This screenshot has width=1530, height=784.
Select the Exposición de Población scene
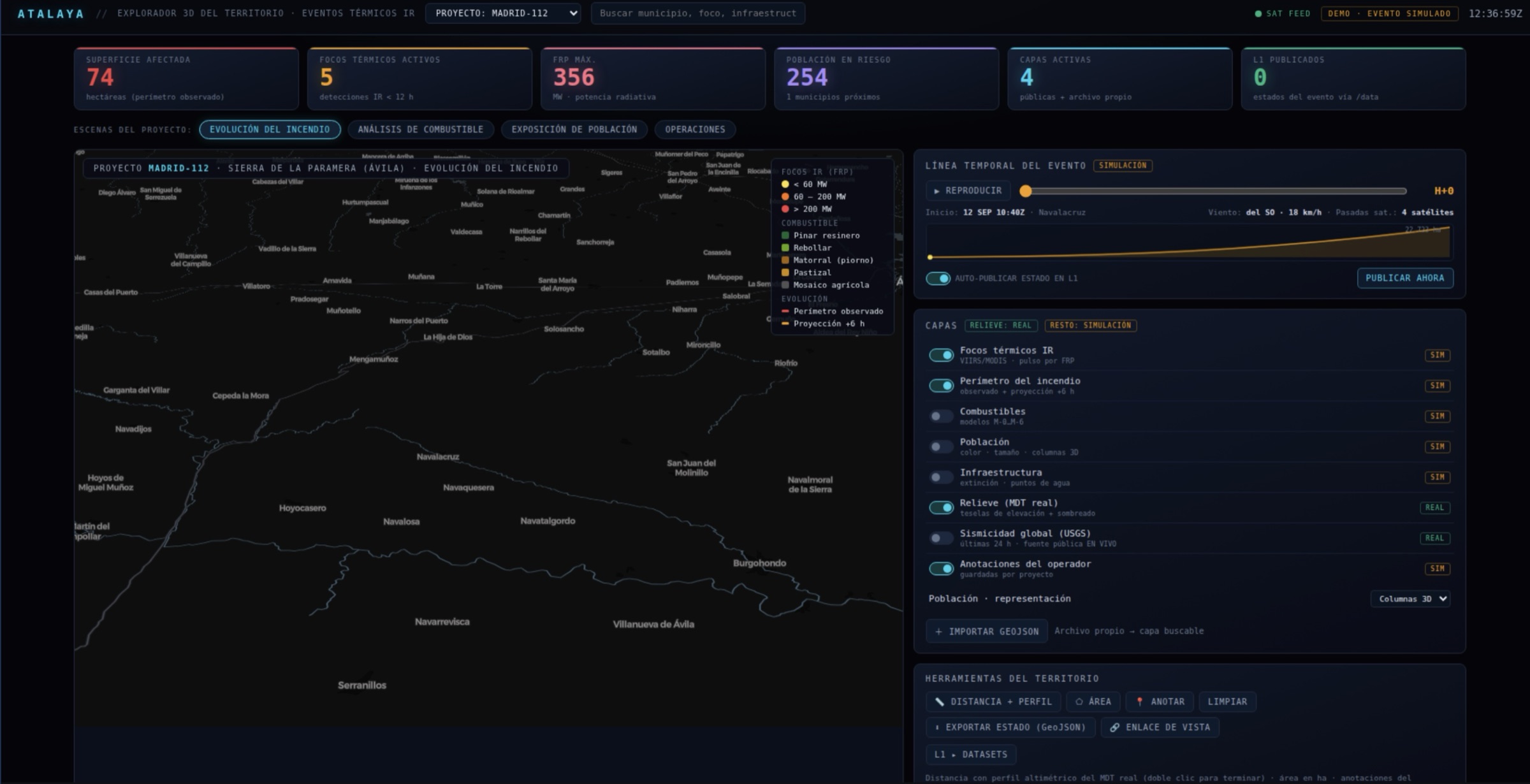574,129
